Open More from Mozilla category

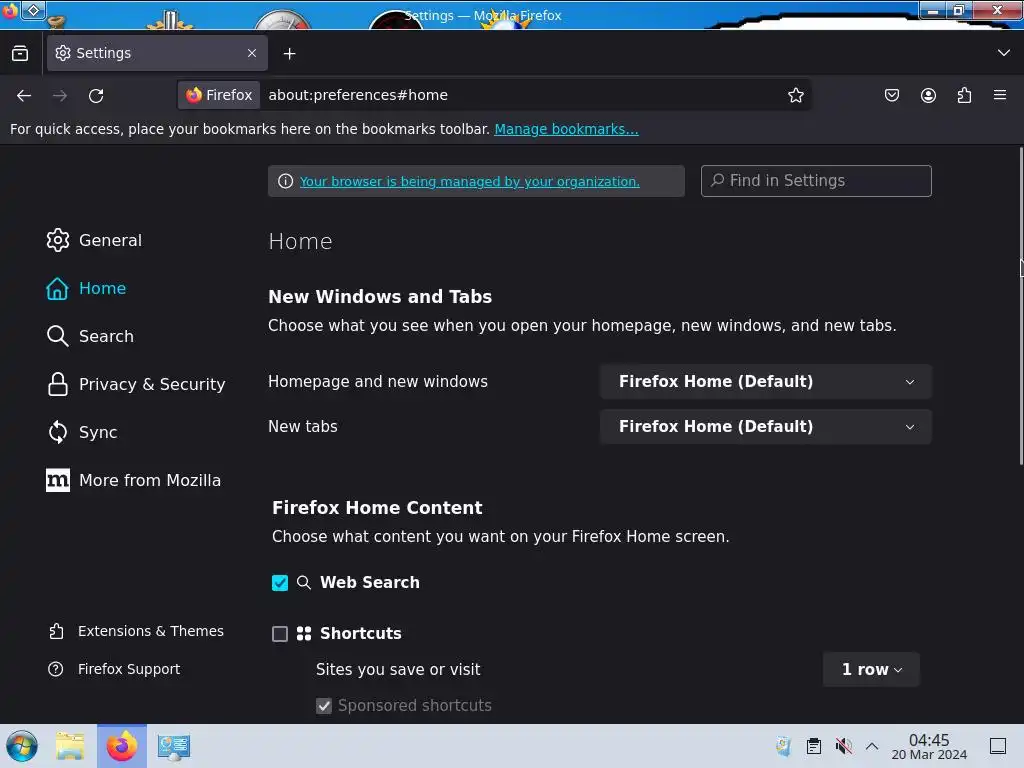pos(134,480)
